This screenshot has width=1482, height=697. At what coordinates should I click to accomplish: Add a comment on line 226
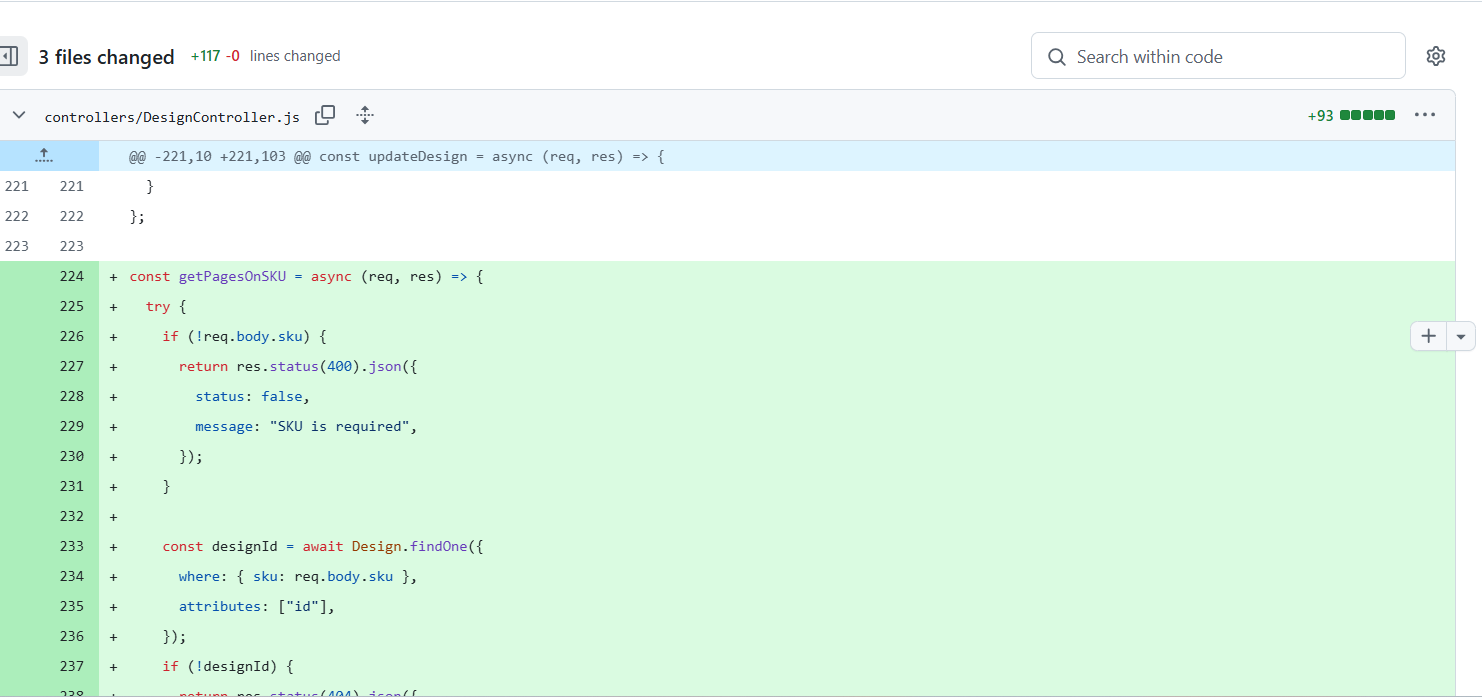tap(1428, 336)
